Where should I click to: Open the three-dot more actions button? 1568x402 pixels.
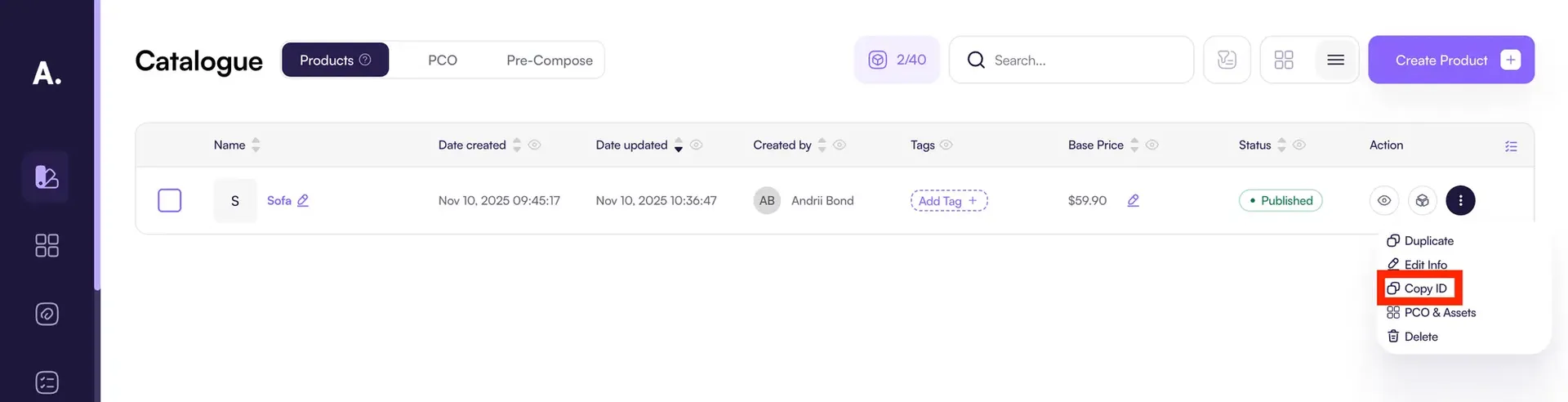point(1460,200)
